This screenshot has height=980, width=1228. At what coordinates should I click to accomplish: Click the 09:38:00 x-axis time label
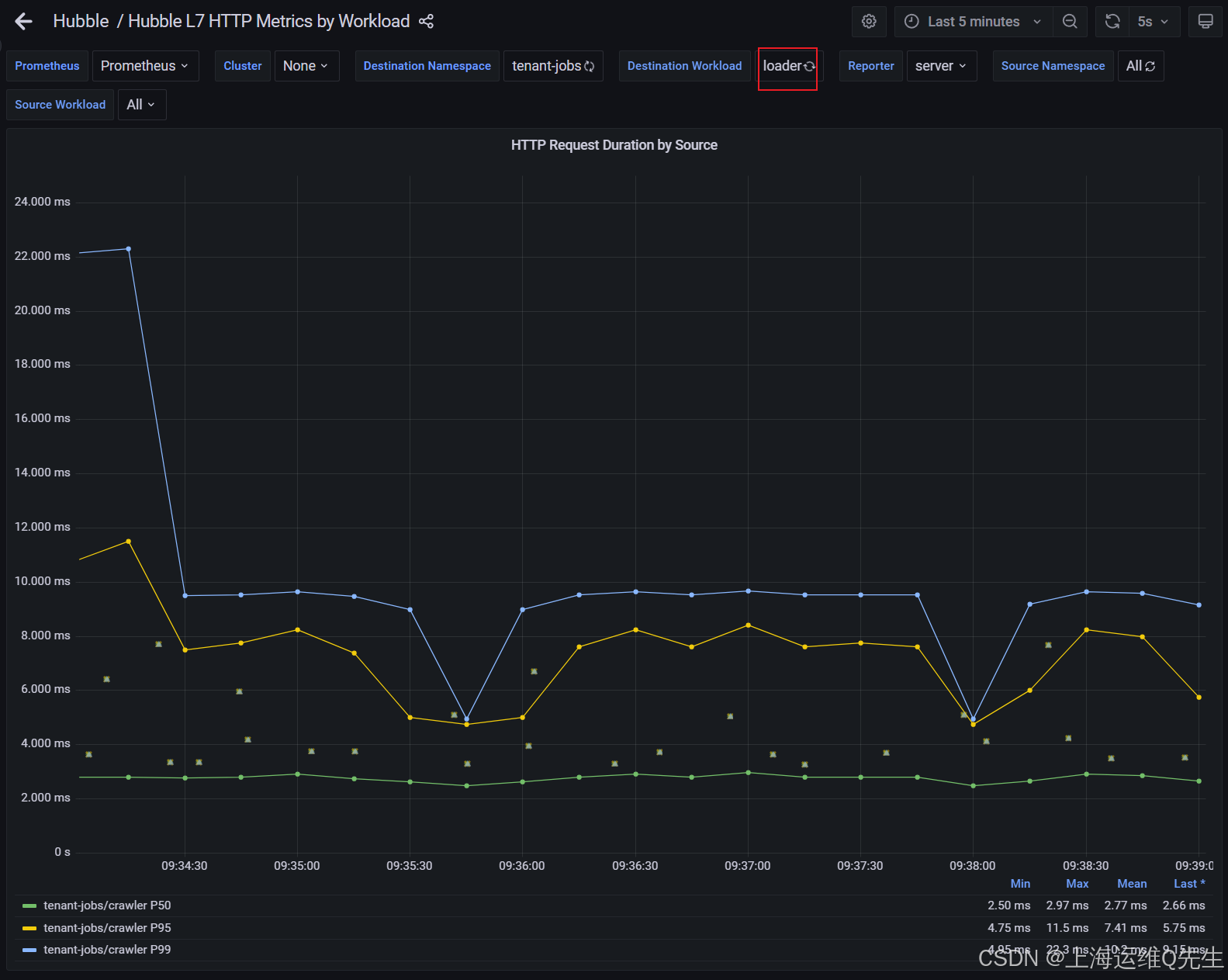pyautogui.click(x=973, y=866)
